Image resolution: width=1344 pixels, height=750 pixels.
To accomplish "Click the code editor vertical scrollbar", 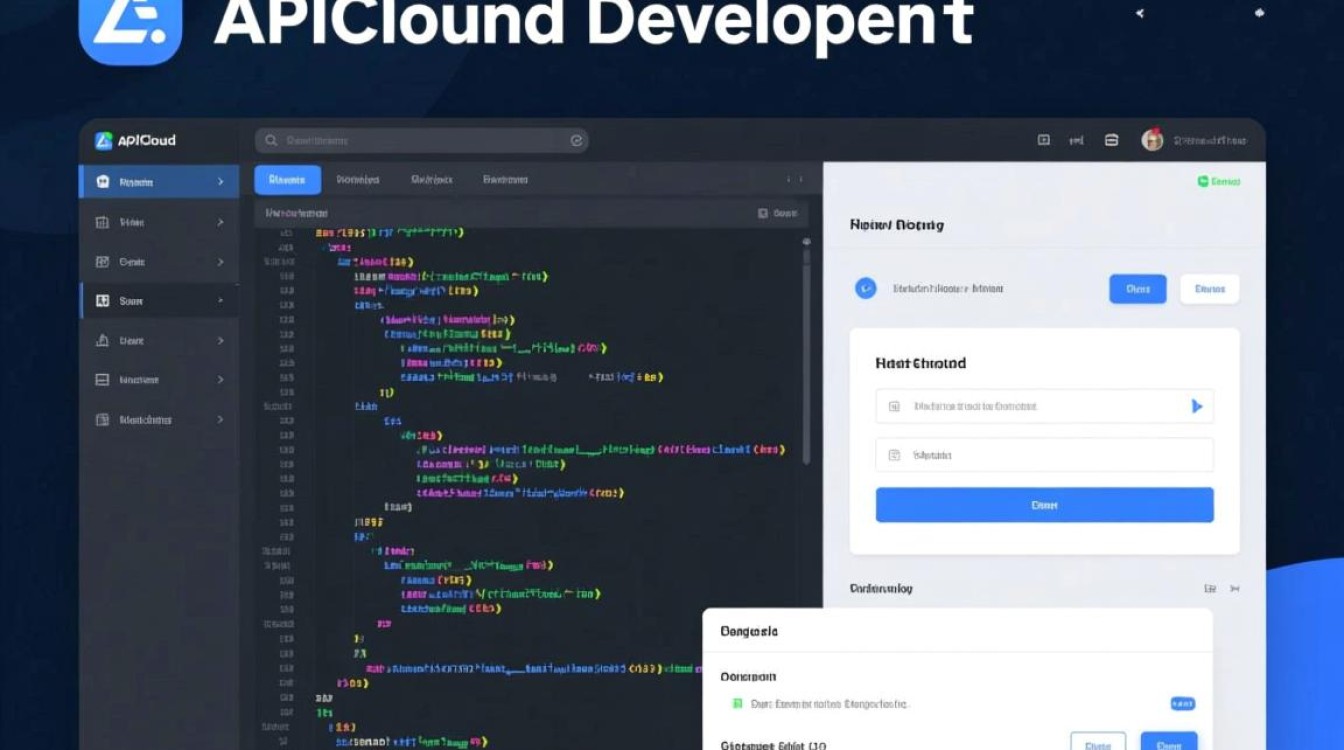I will 806,350.
